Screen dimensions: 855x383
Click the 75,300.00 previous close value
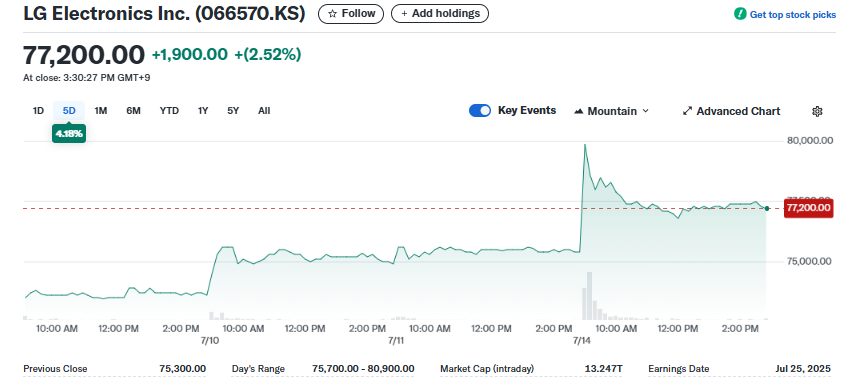pos(183,369)
